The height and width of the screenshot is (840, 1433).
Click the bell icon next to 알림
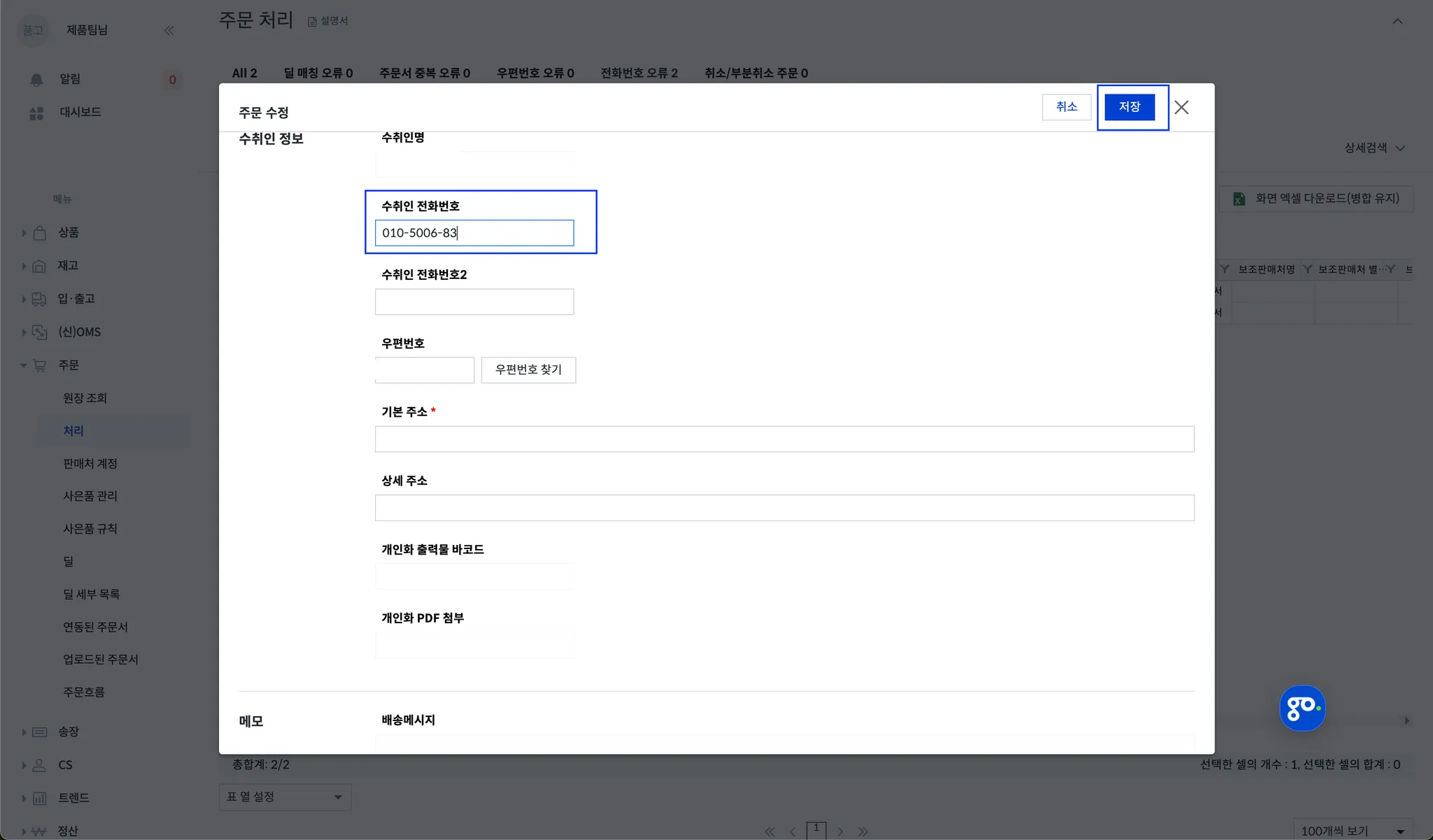(36, 80)
